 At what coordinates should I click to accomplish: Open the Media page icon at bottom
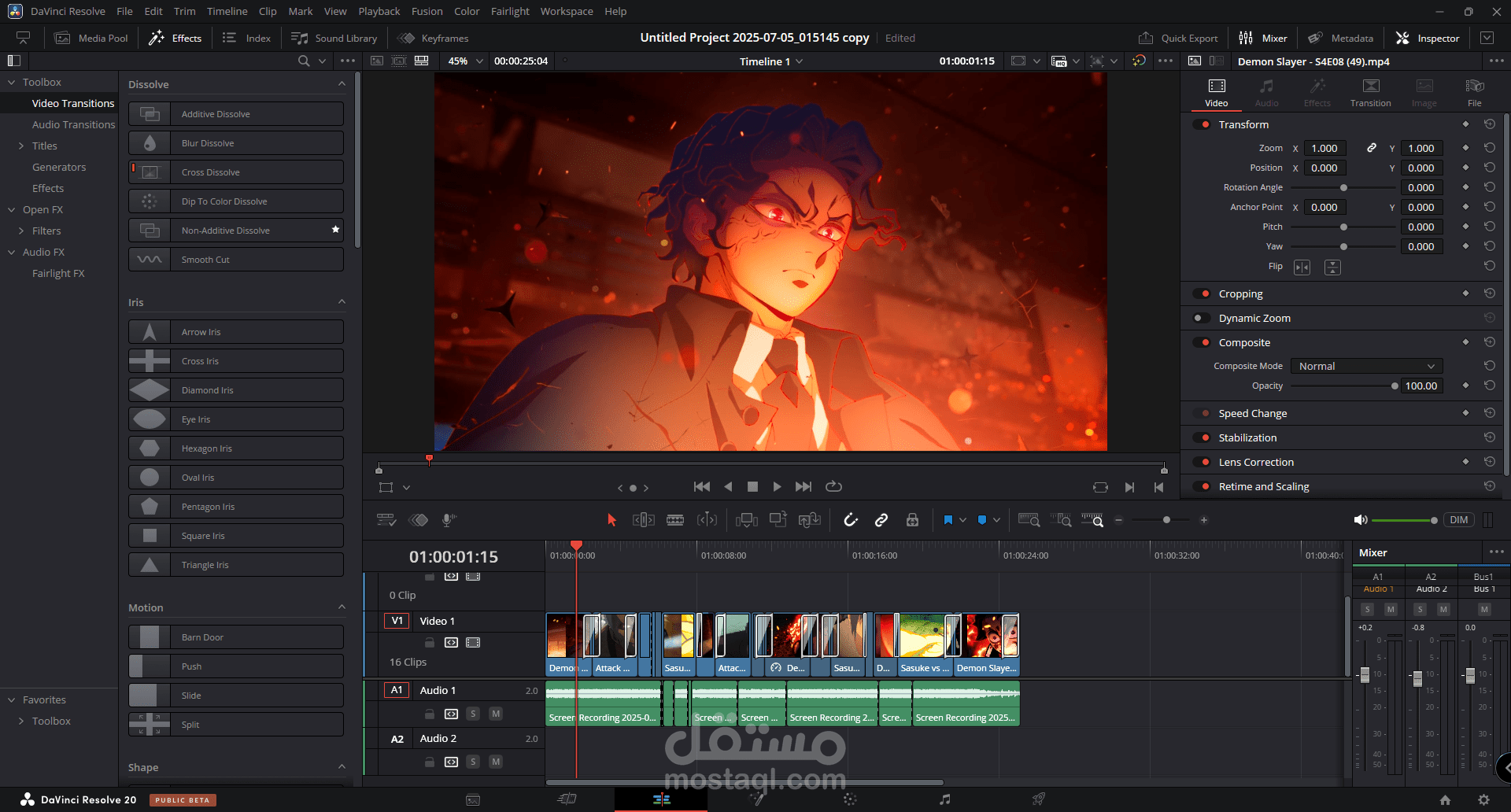coord(473,799)
